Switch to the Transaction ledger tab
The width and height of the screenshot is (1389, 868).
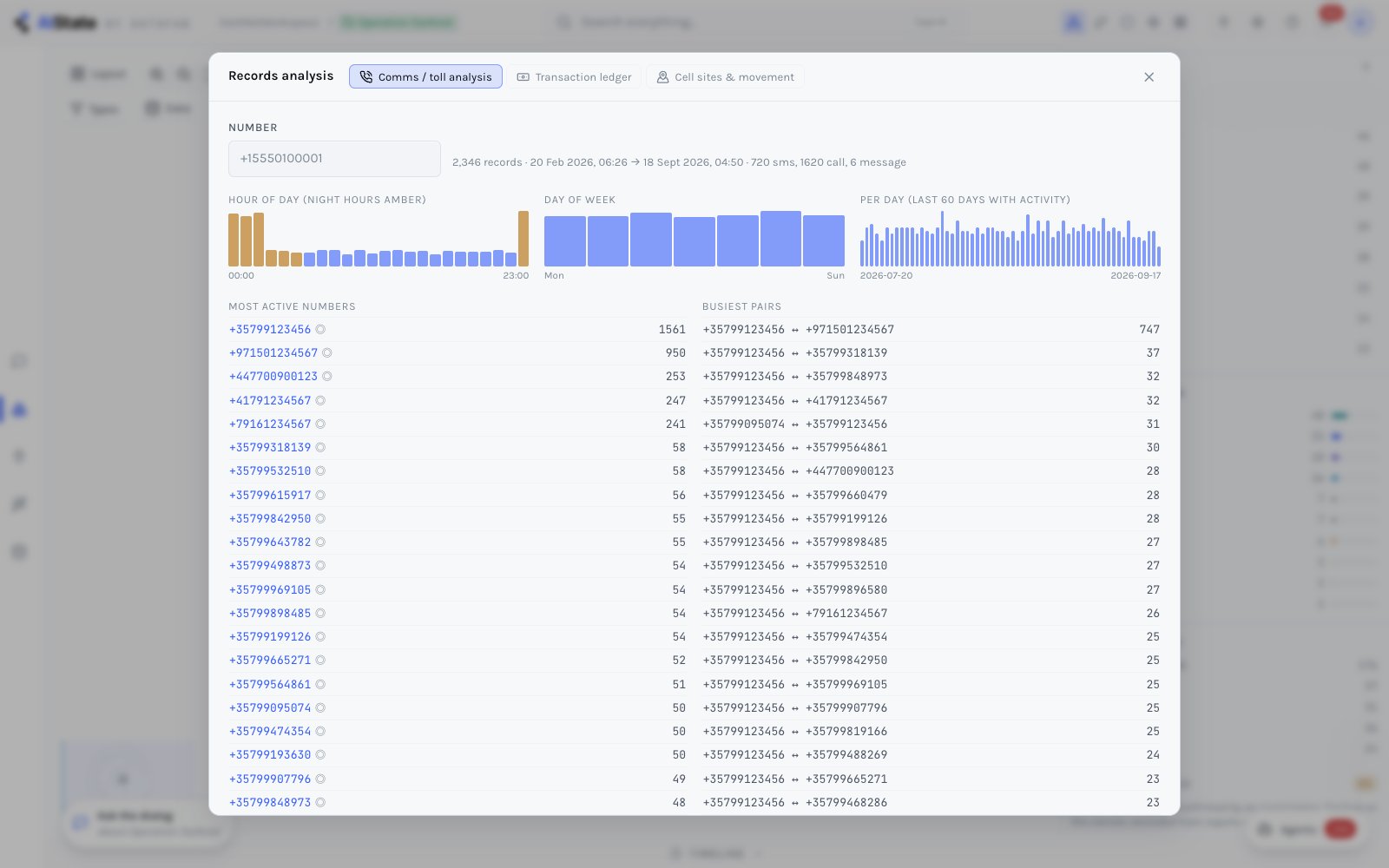pos(575,77)
